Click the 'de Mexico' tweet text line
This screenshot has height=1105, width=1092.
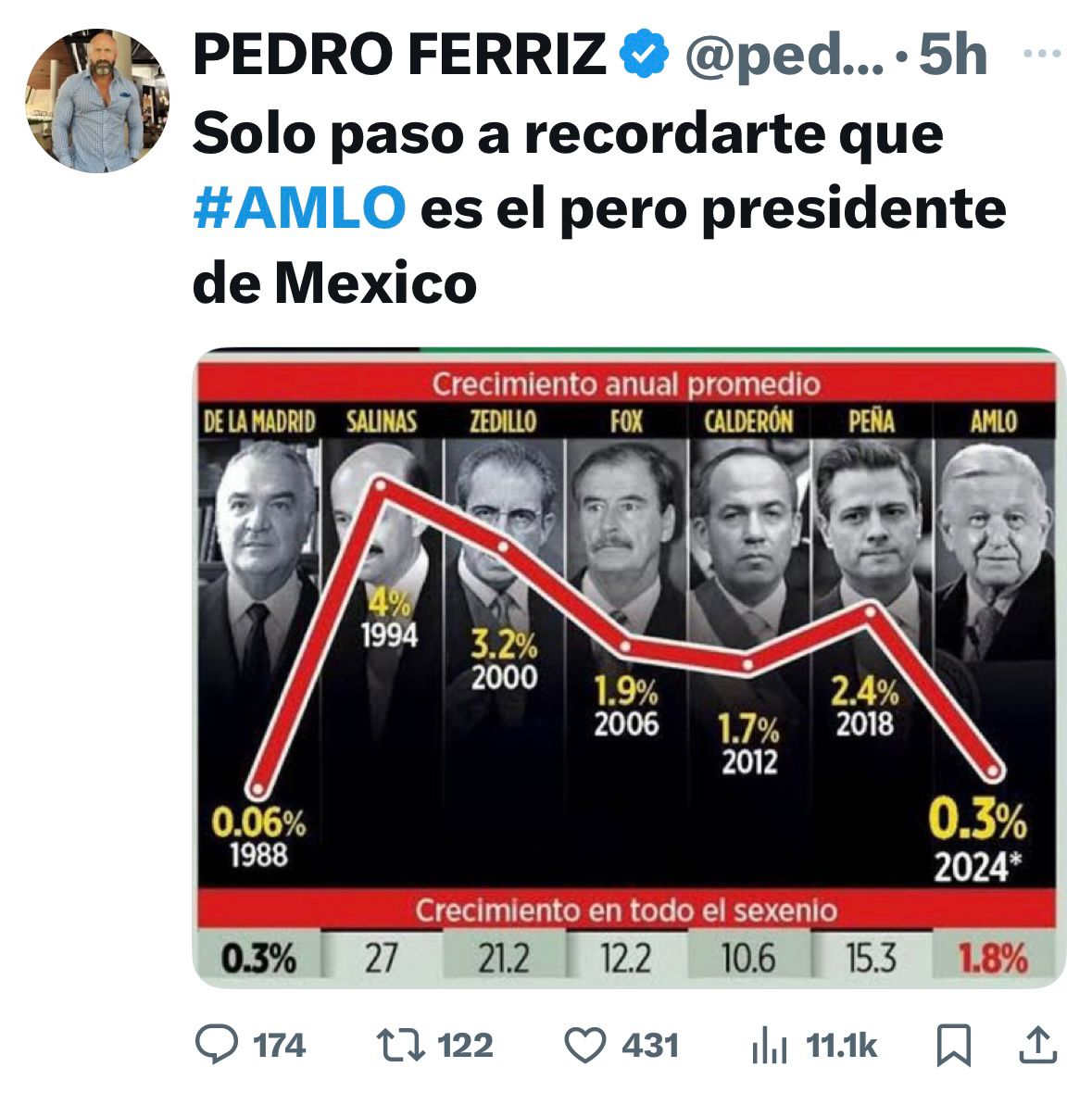(x=334, y=283)
